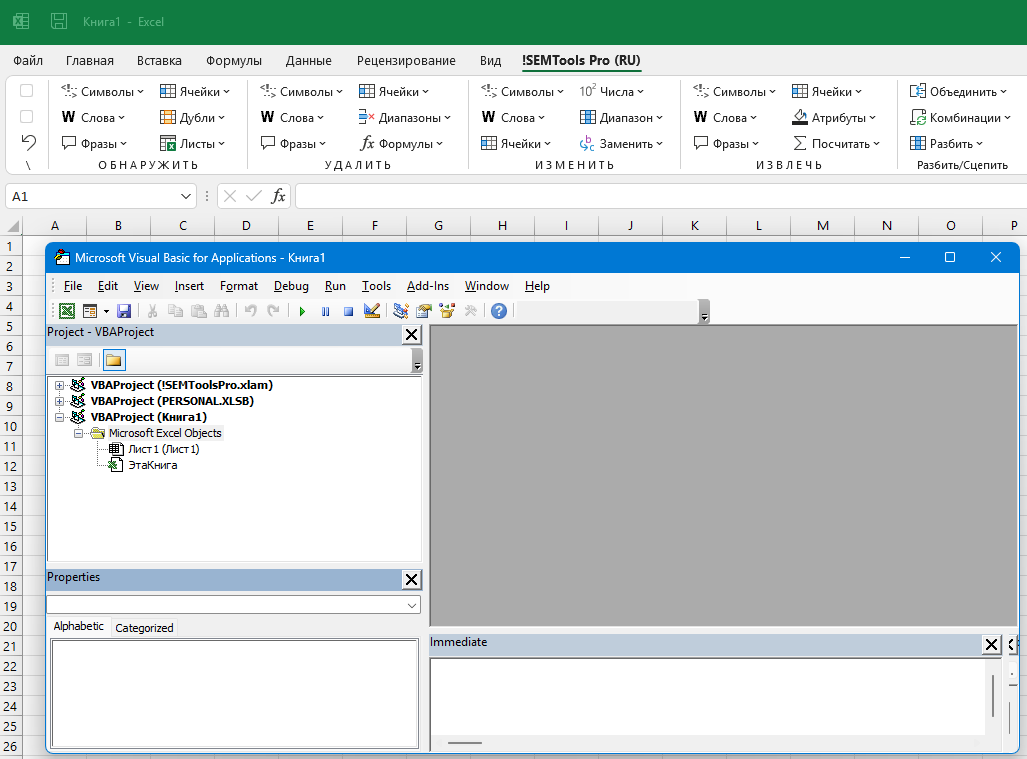Open Find with the binoculars icon
Screen dimensions: 1027x759
[x=221, y=311]
